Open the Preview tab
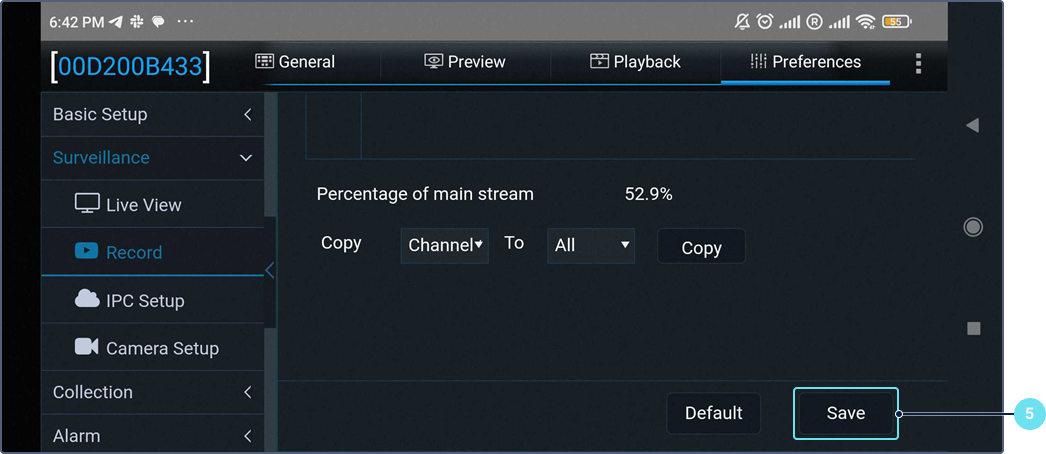Image resolution: width=1046 pixels, height=454 pixels. pos(465,62)
